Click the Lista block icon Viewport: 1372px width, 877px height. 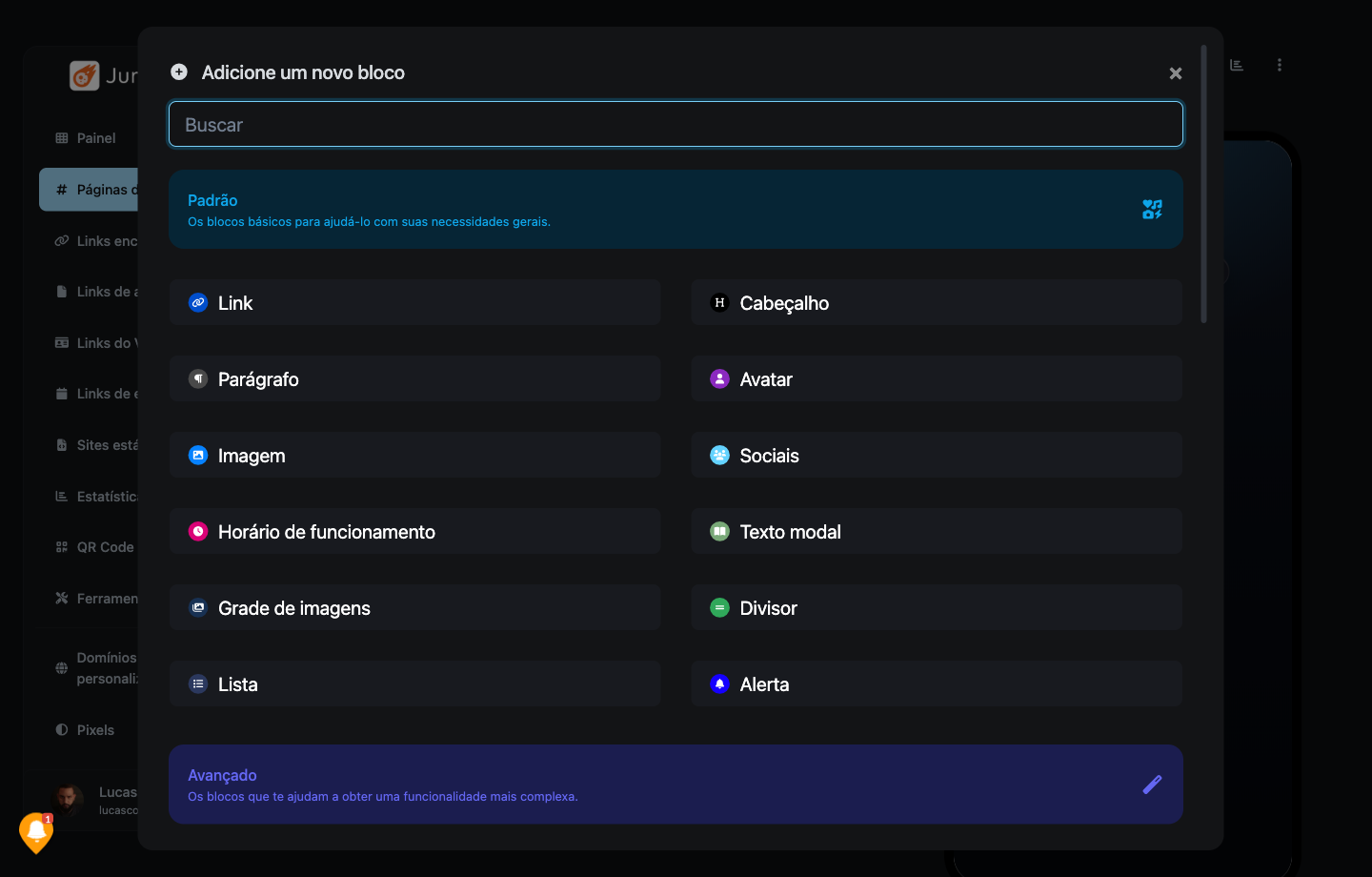coord(198,684)
